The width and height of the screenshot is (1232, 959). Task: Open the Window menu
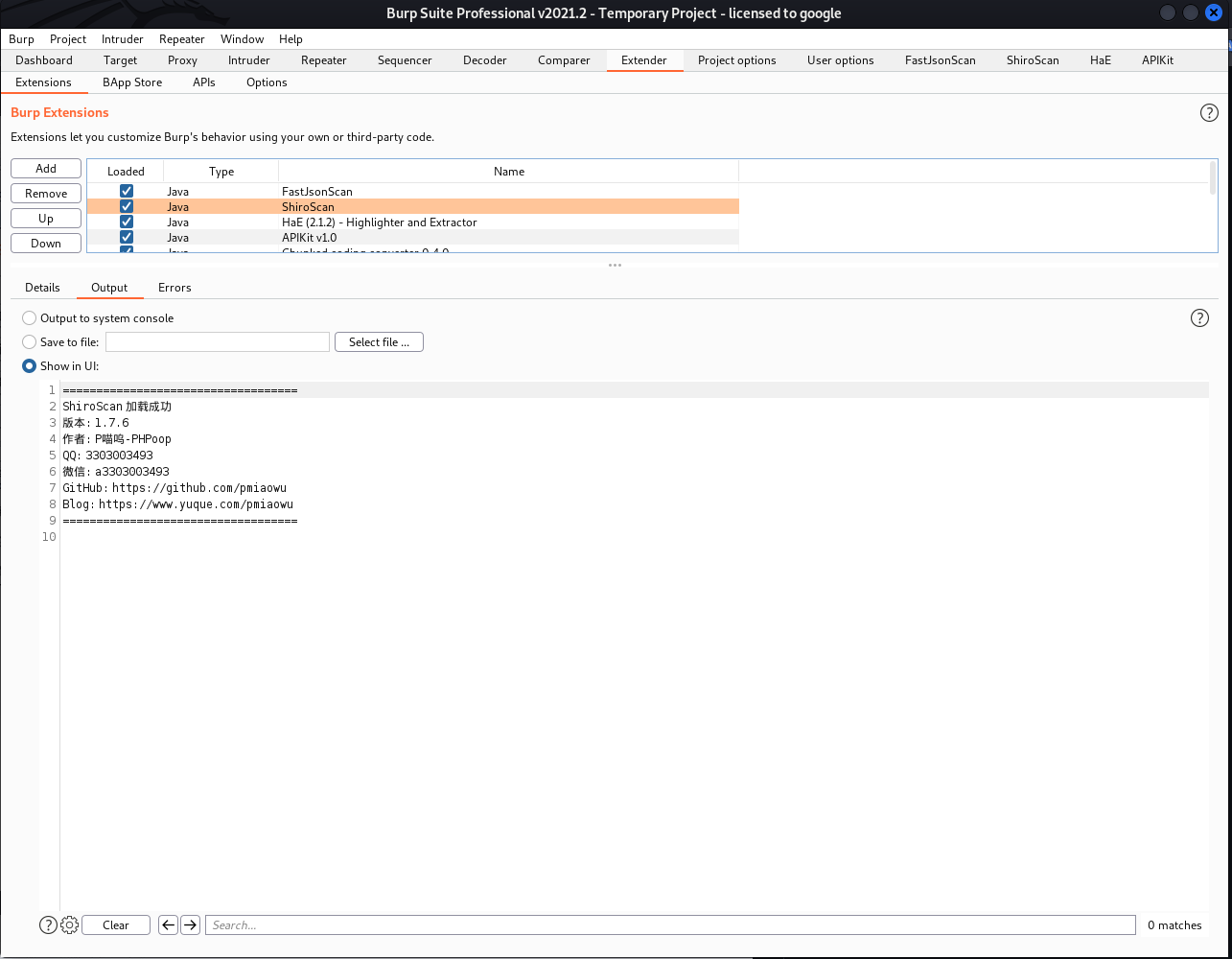pyautogui.click(x=243, y=39)
